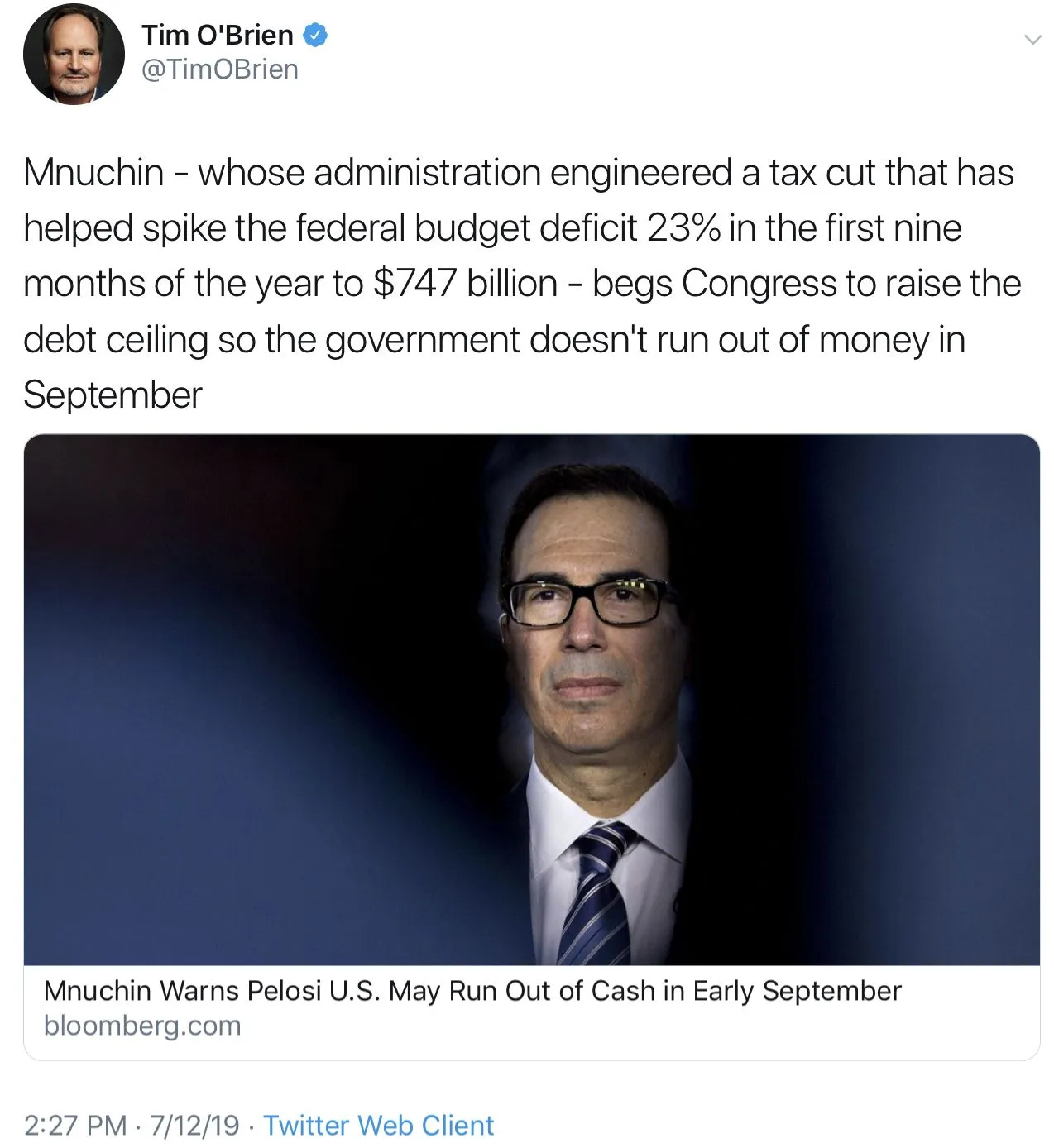Open Tim O'Brien's profile avatar
This screenshot has width=1054, height=1148.
(x=74, y=55)
